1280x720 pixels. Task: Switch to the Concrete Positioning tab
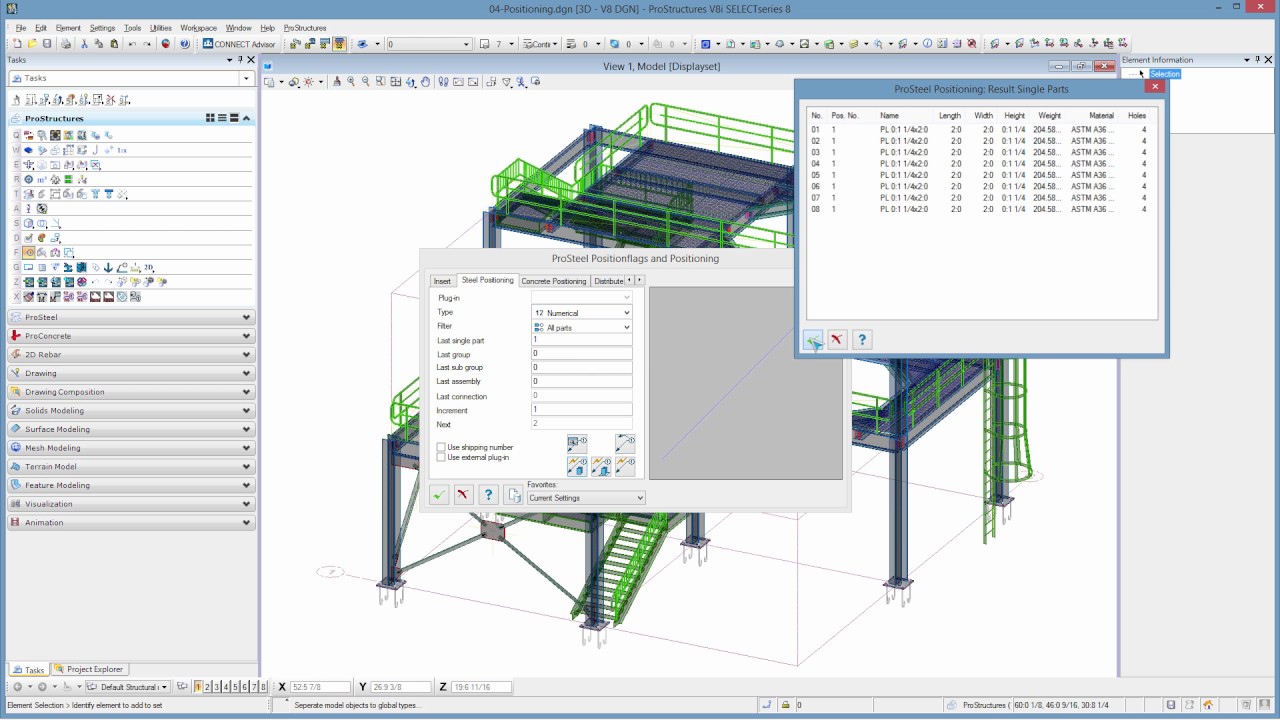[x=554, y=281]
